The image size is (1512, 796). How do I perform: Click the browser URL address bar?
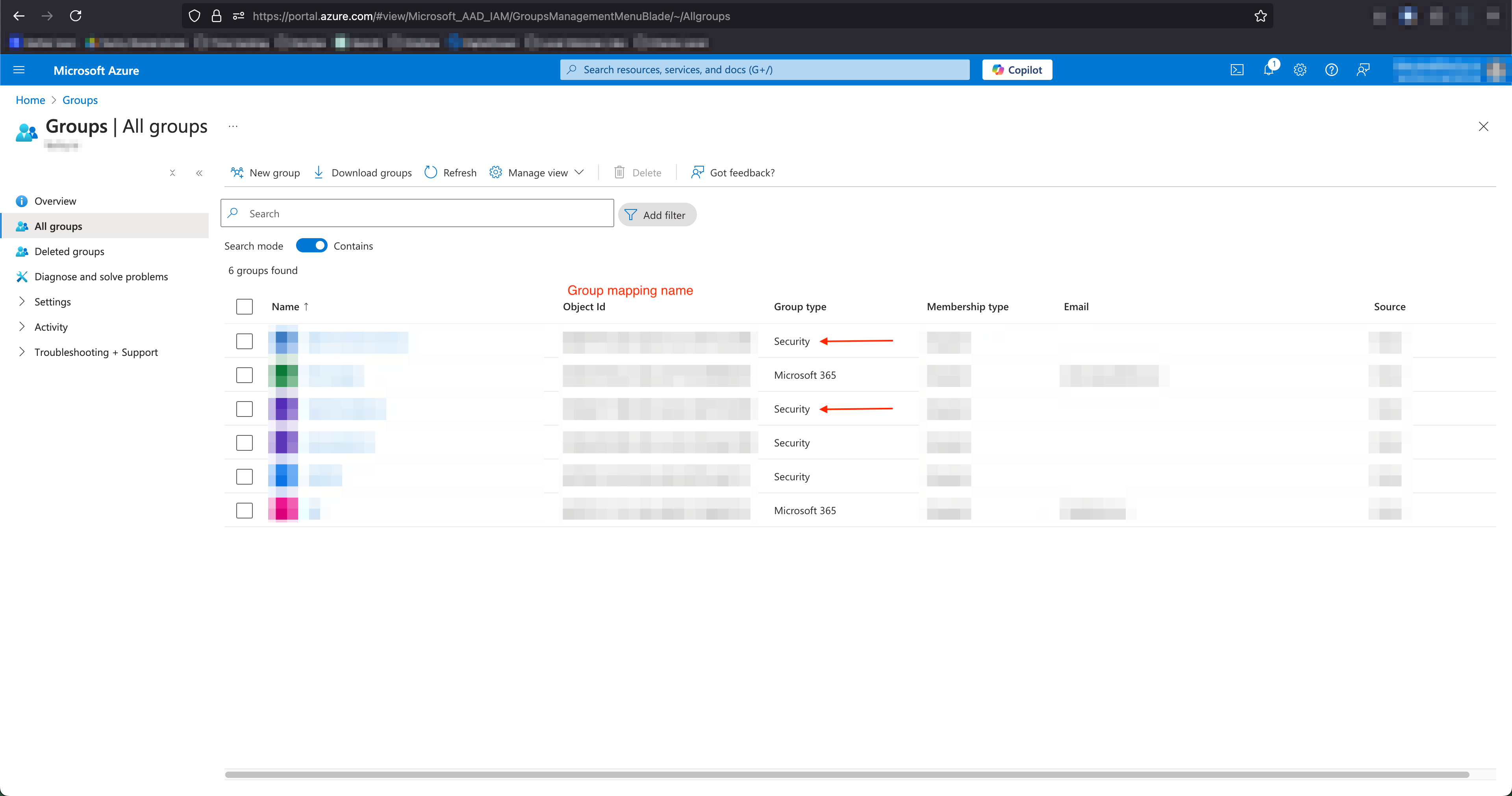(728, 16)
